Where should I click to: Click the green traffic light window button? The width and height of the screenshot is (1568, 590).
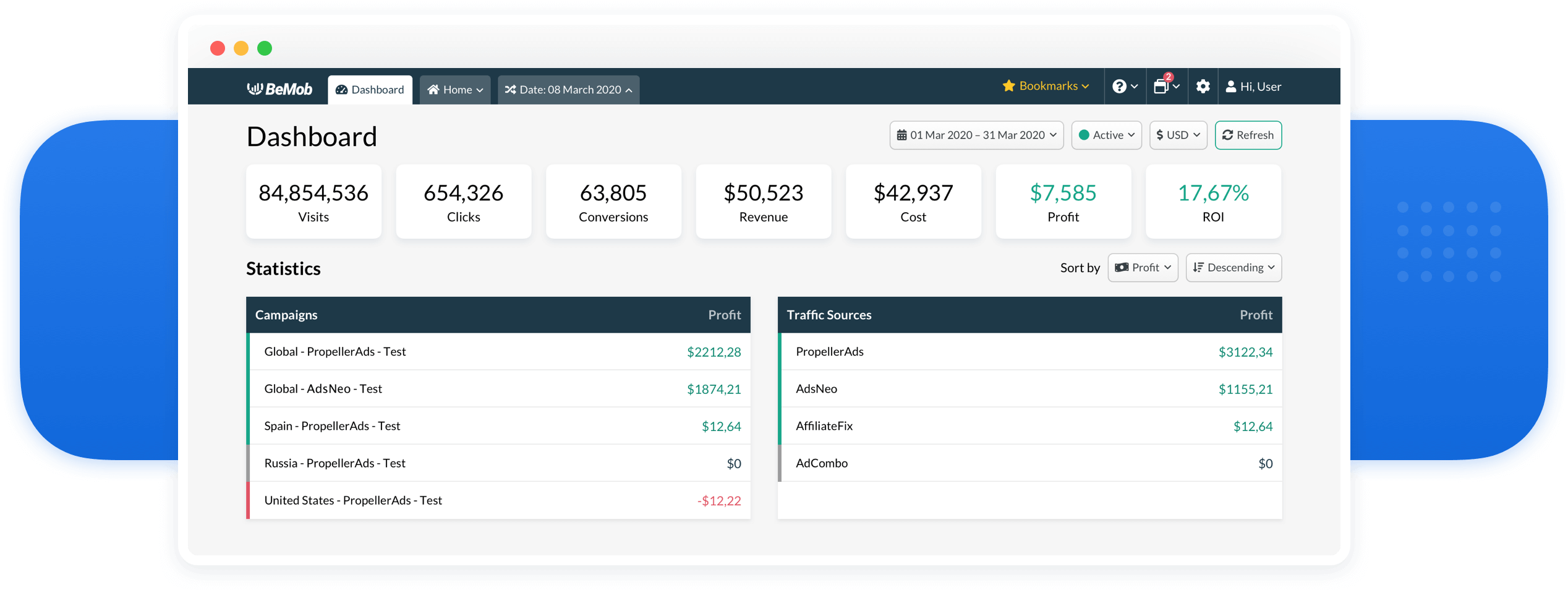(265, 48)
